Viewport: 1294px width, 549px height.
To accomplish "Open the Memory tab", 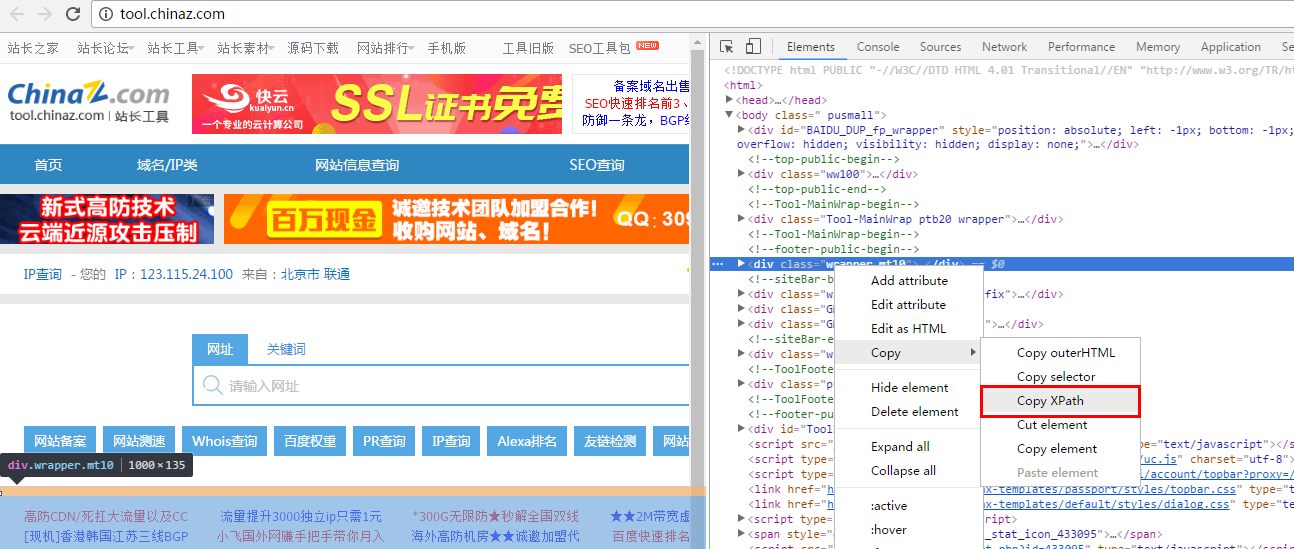I will click(x=1157, y=47).
